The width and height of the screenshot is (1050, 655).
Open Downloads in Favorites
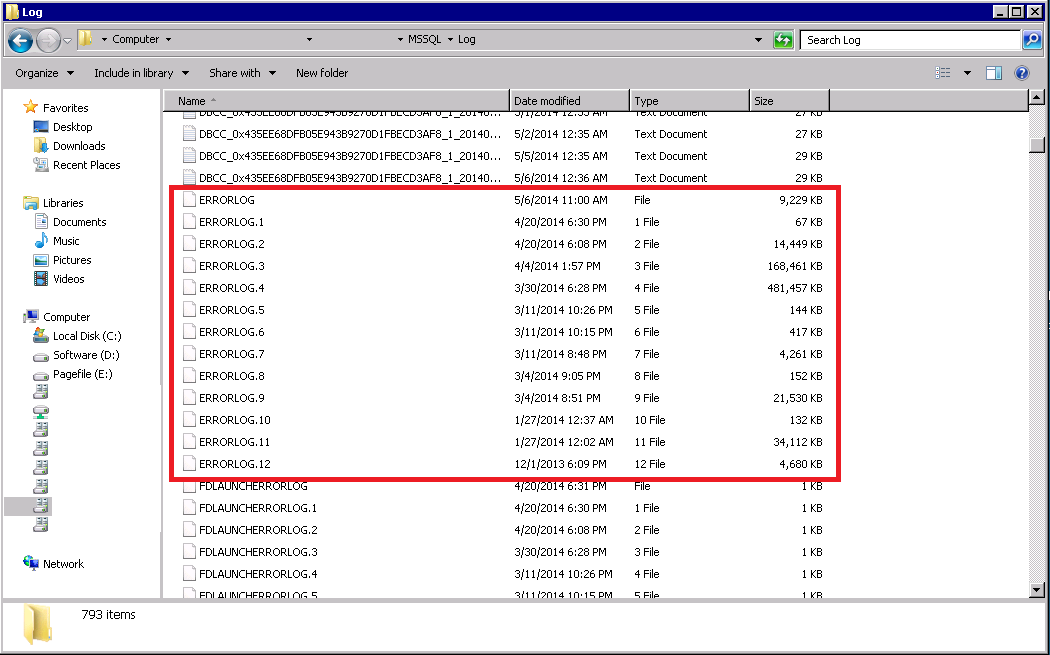pyautogui.click(x=79, y=146)
